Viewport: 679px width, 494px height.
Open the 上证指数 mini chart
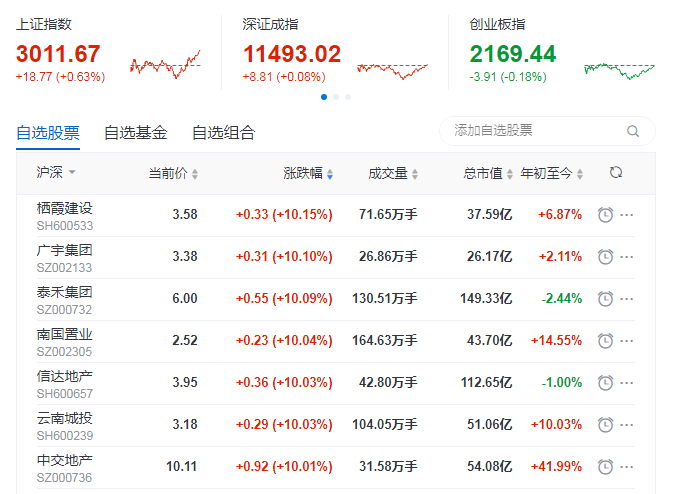point(165,64)
